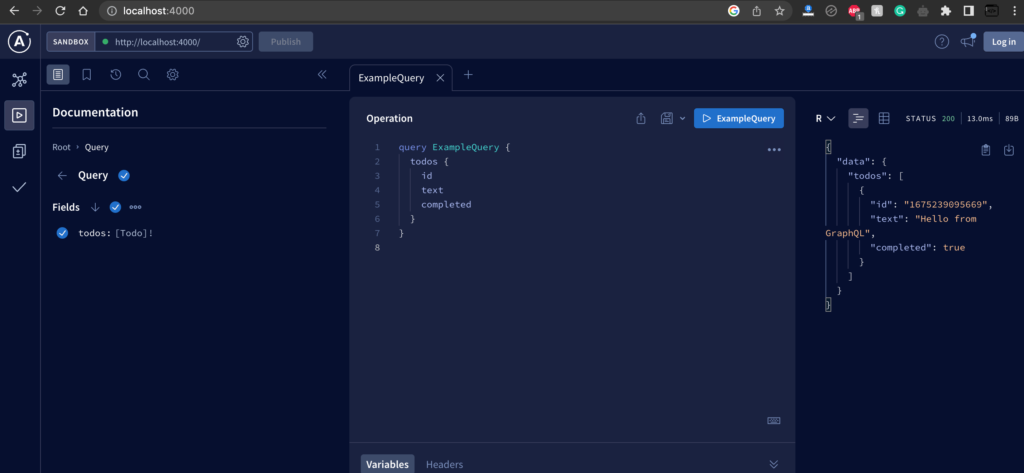This screenshot has width=1024, height=473.
Task: Select the Explorer play icon in sidebar
Action: [x=19, y=115]
